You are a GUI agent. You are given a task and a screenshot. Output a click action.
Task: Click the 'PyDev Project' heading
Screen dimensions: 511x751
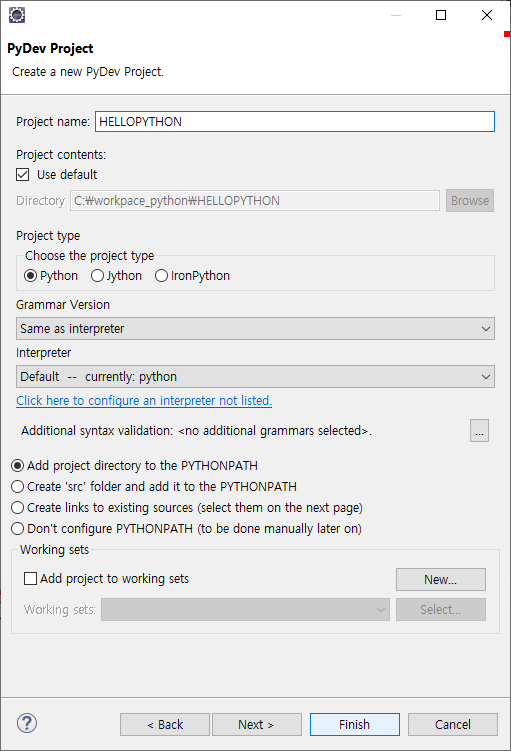pyautogui.click(x=50, y=48)
